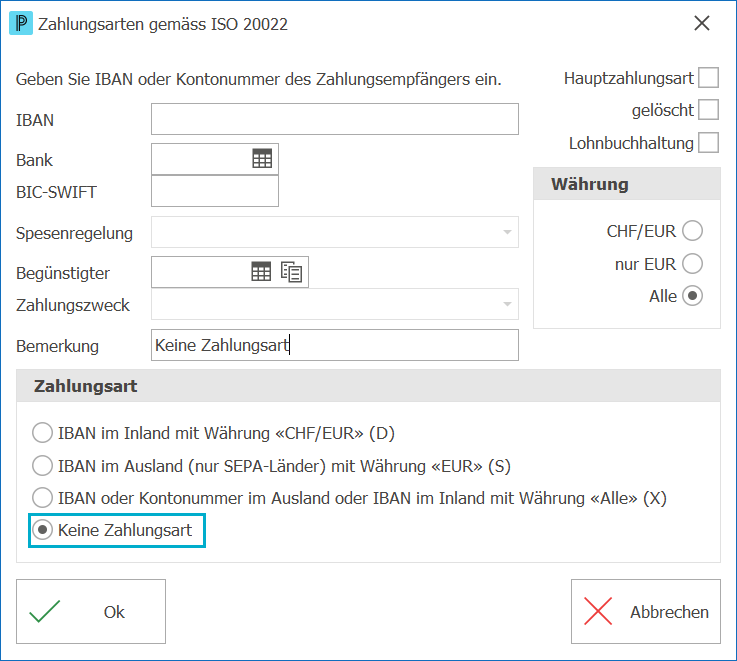Confirm with the Ok button
Viewport: 737px width, 661px height.
tap(91, 612)
